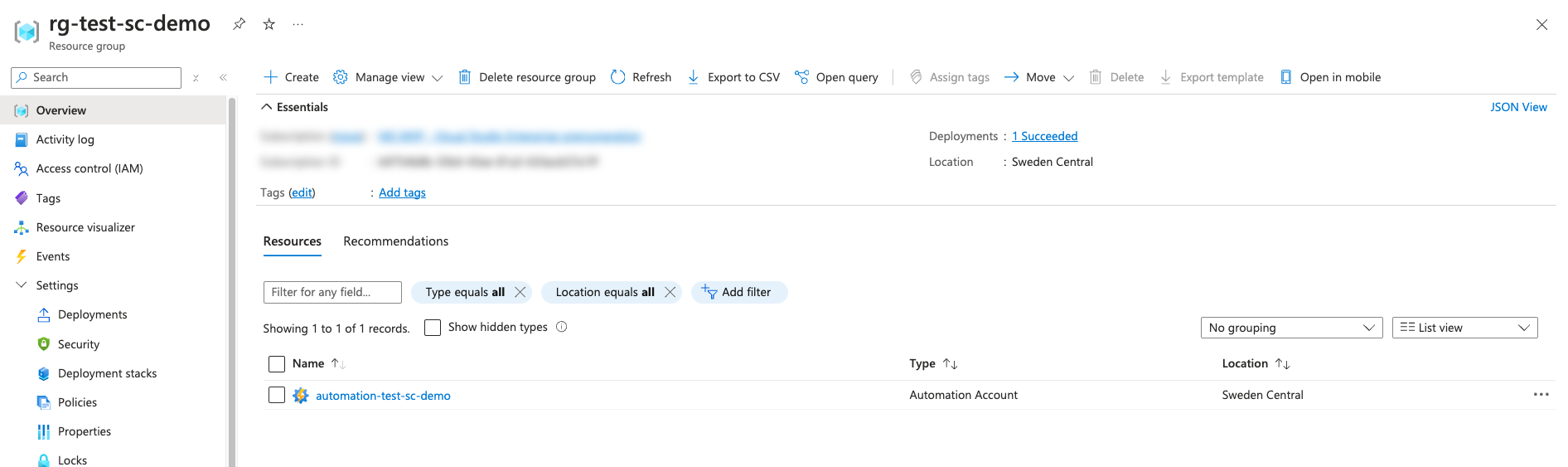Viewport: 1568px width, 467px height.
Task: Sort resources by Name column
Action: [x=318, y=363]
